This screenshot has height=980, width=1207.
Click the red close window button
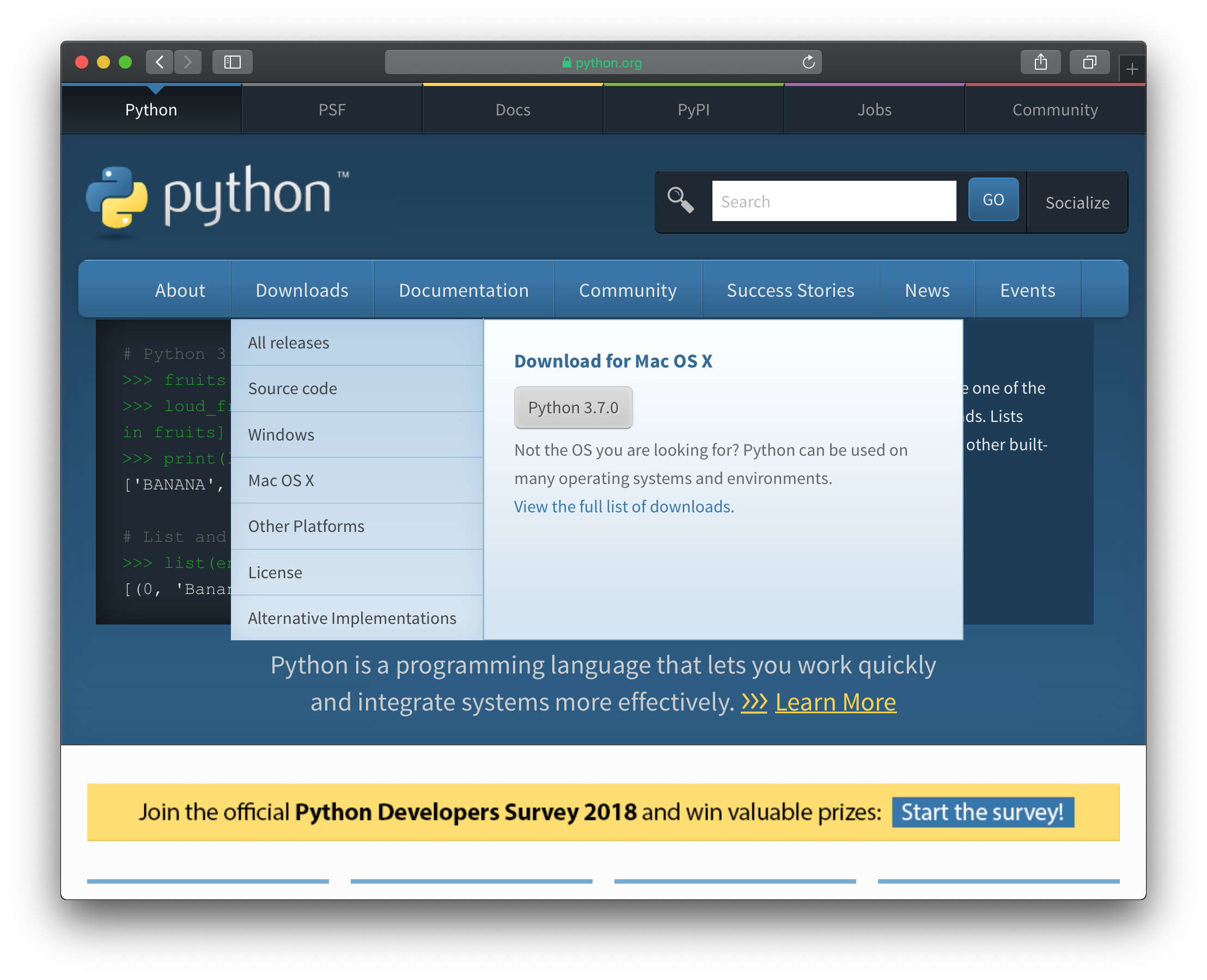(82, 62)
